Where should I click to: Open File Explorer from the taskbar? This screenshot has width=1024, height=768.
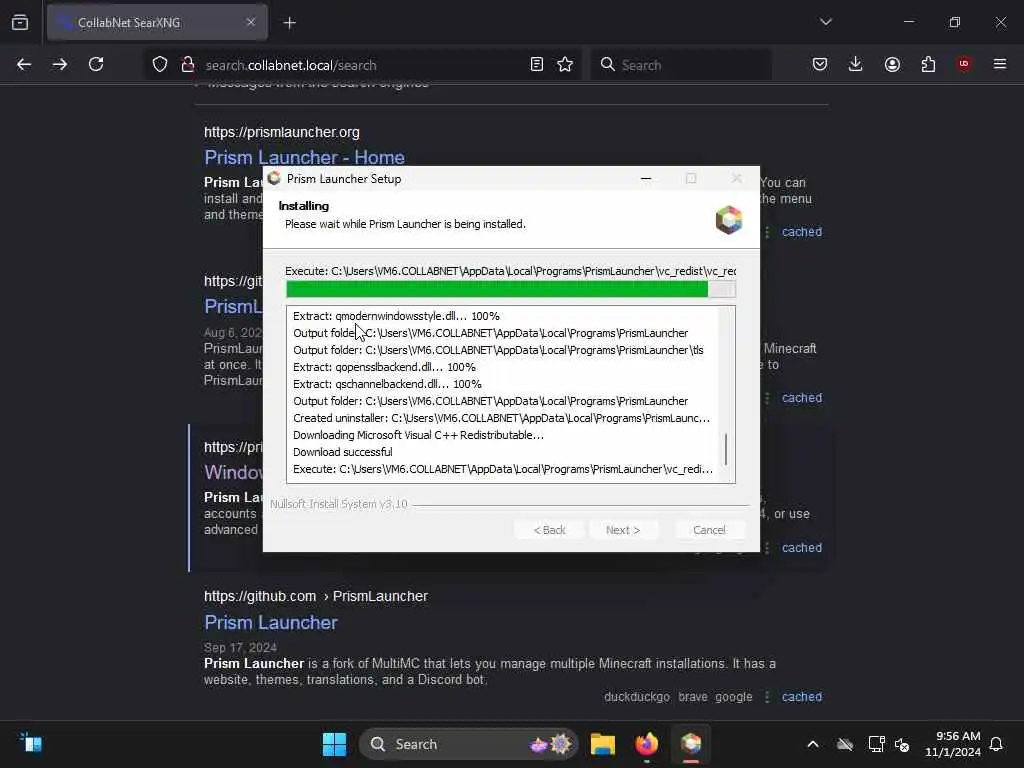click(602, 744)
